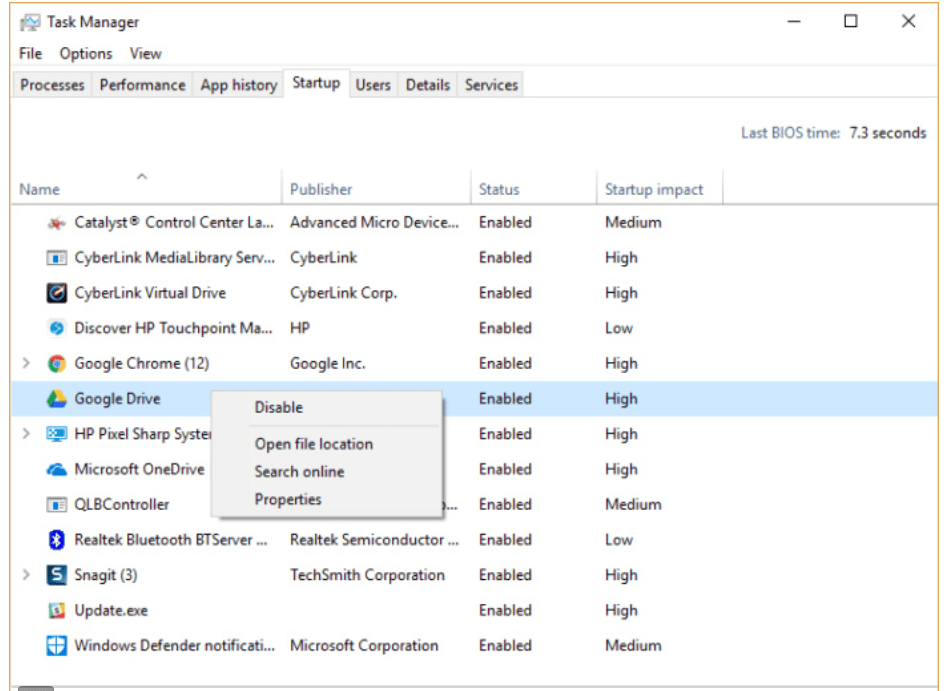Click the Catalyst Control Center icon
The image size is (947, 691).
pos(56,223)
